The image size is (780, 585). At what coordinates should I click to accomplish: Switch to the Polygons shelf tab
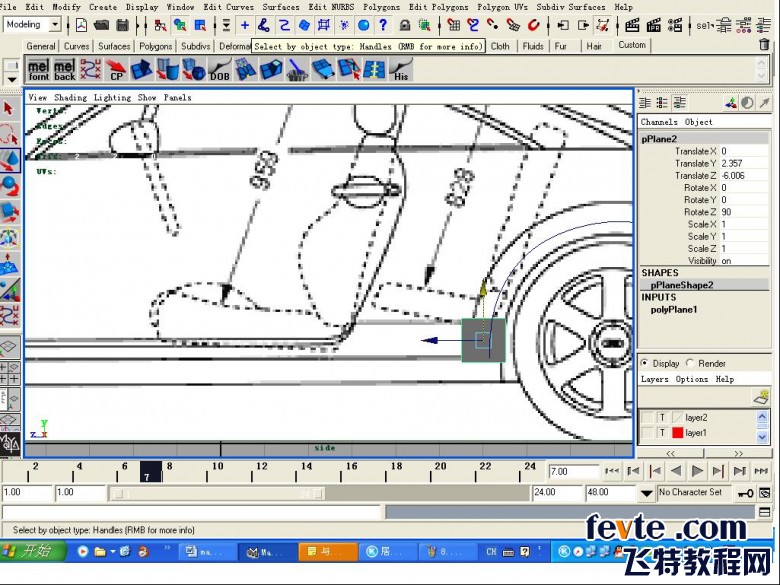coord(155,46)
